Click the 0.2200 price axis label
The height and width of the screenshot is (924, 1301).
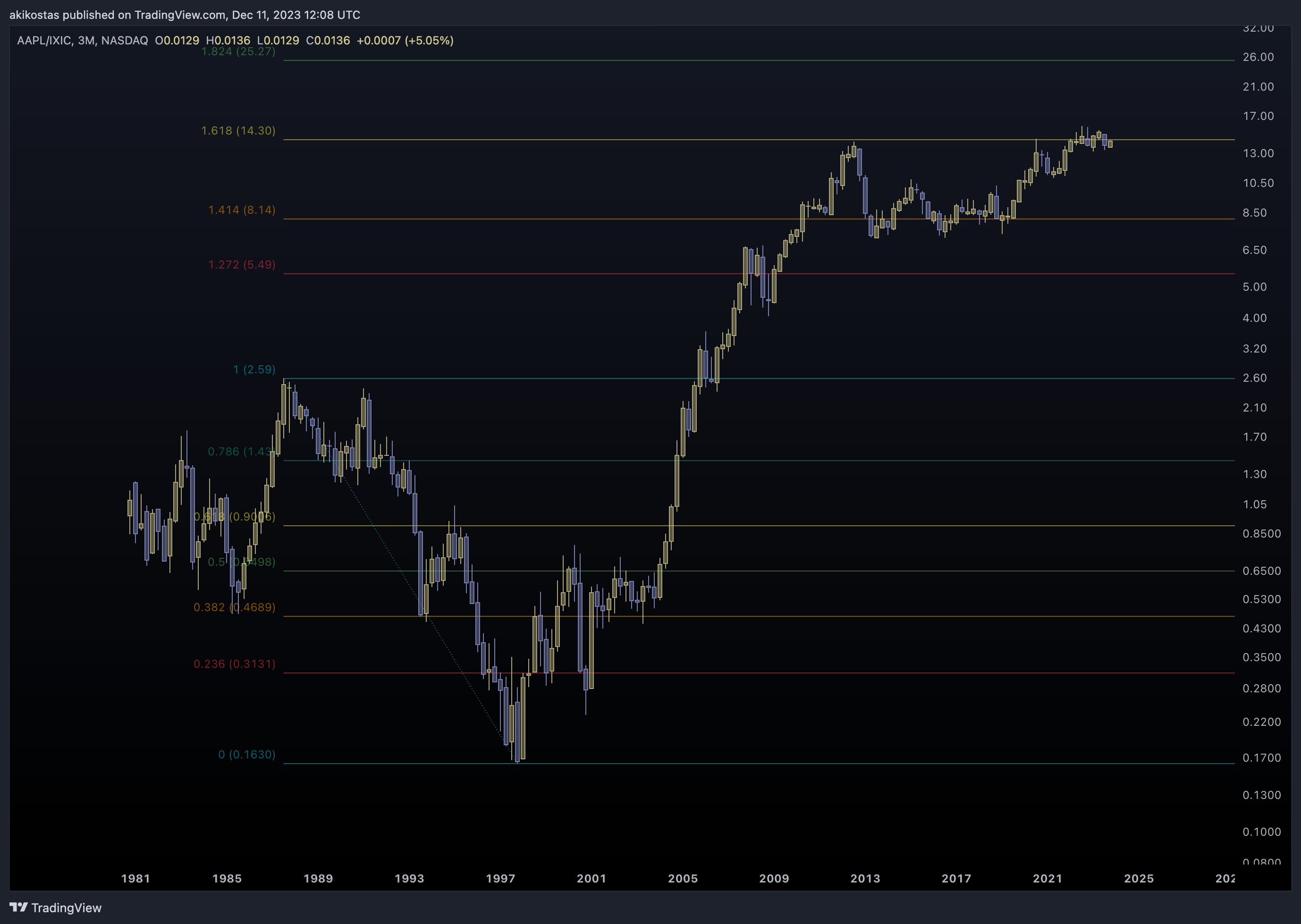(x=1262, y=722)
